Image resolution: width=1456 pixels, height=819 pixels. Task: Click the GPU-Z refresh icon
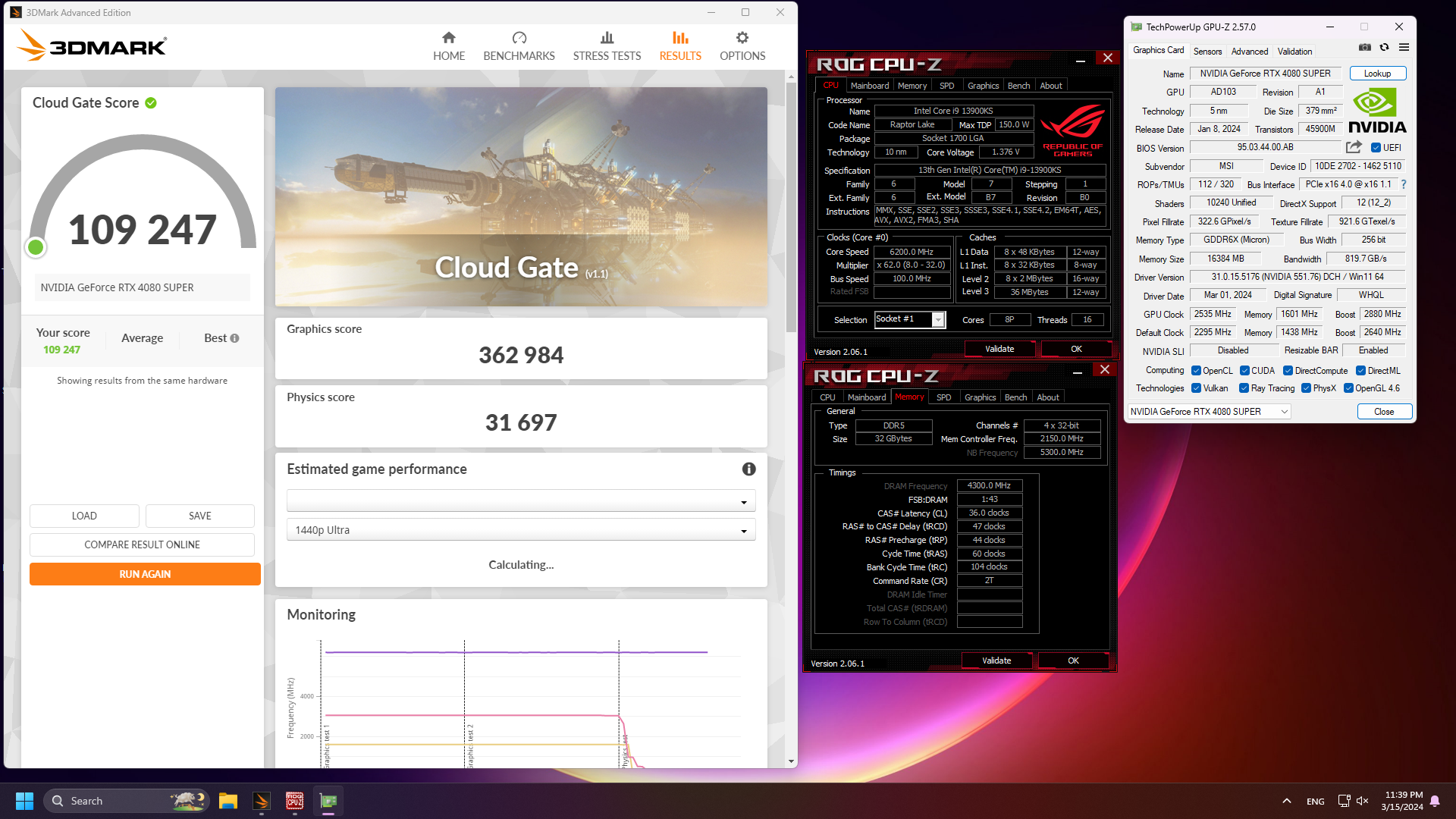click(1384, 47)
